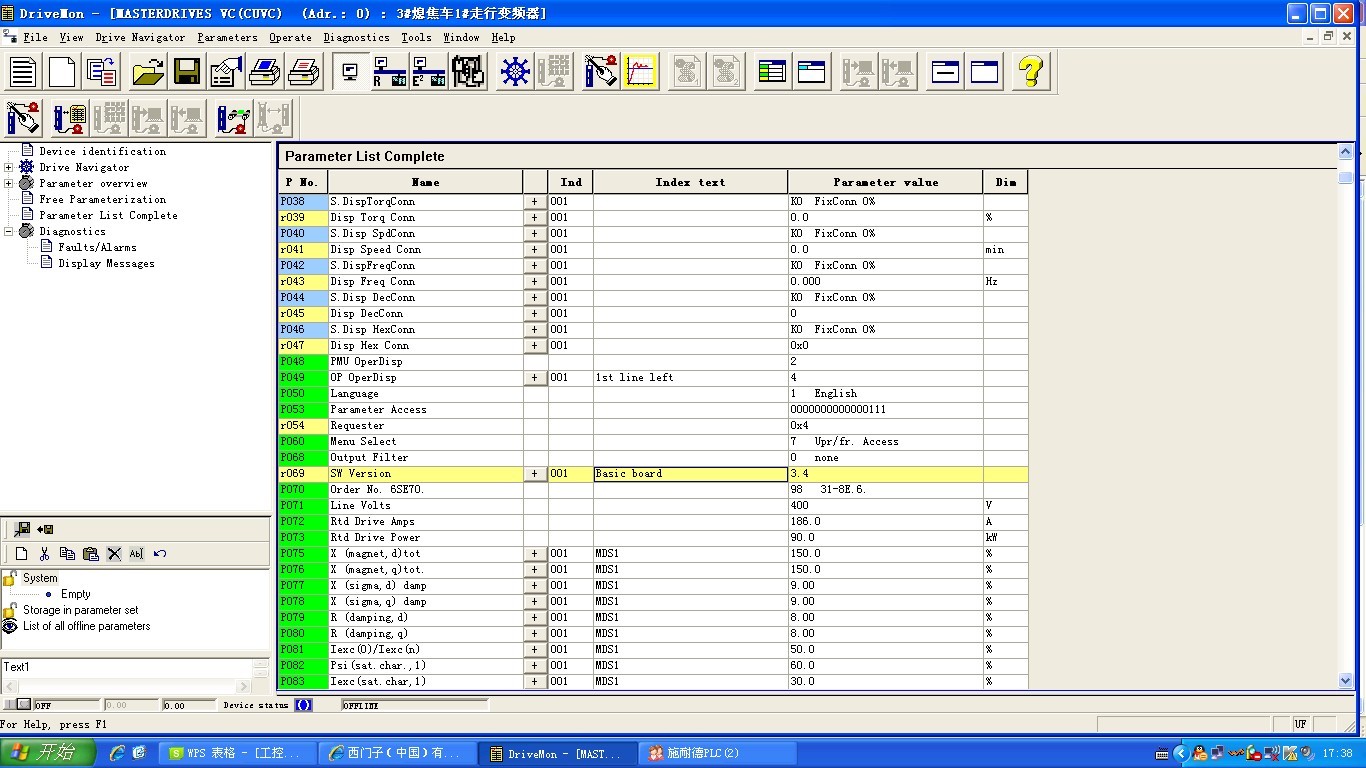This screenshot has width=1366, height=768.
Task: Click the EEPROM connection icon marked E²
Action: click(429, 72)
